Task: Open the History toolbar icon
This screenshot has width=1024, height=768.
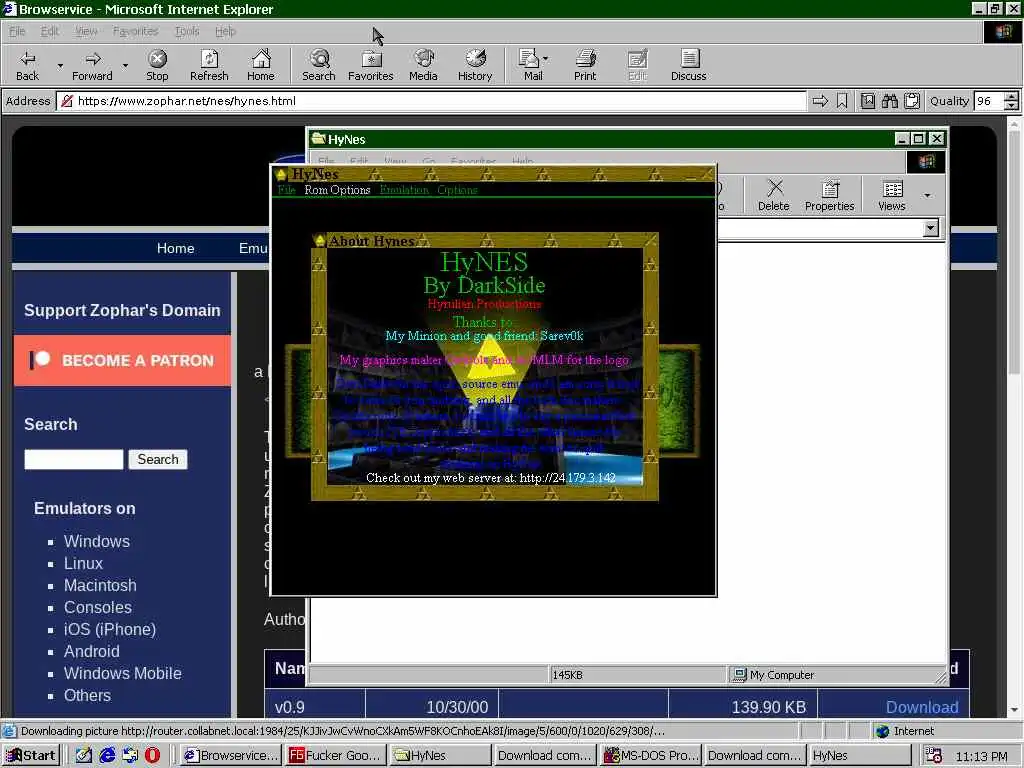Action: point(475,65)
